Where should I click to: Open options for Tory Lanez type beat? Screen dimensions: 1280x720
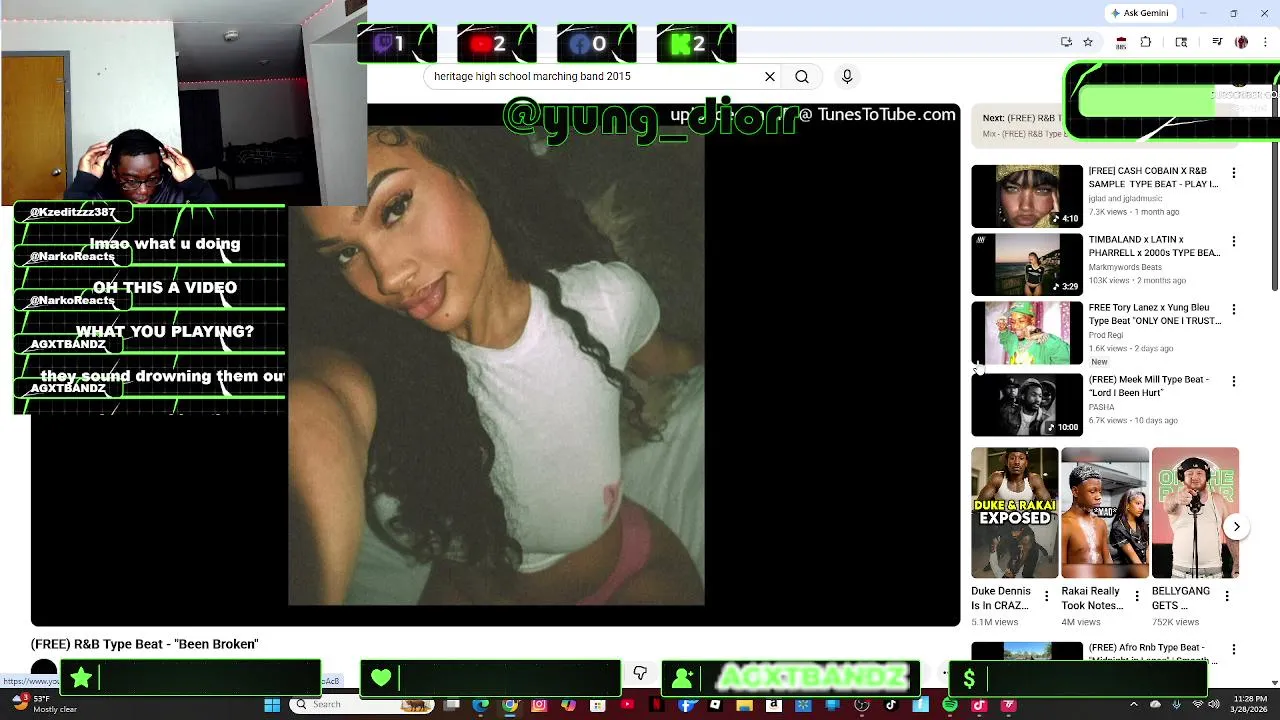point(1234,309)
